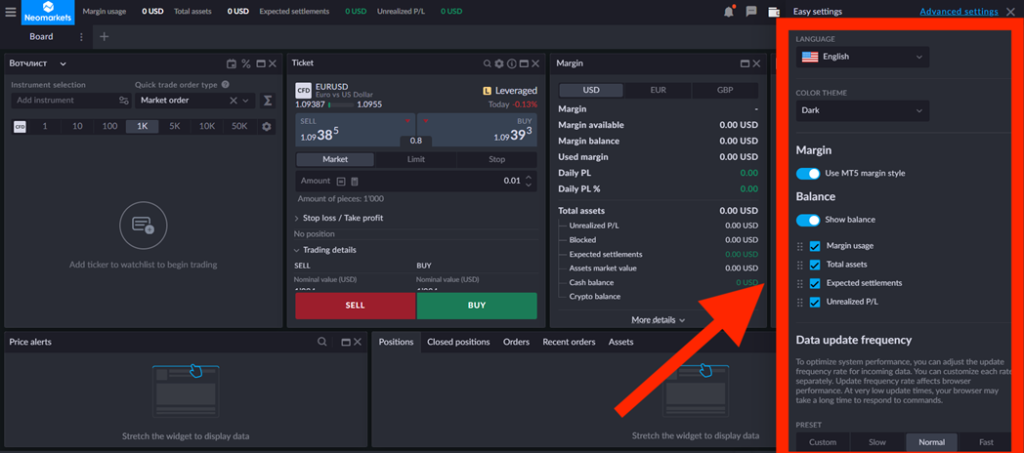Click the notifications bell icon
1024x453 pixels.
click(728, 12)
